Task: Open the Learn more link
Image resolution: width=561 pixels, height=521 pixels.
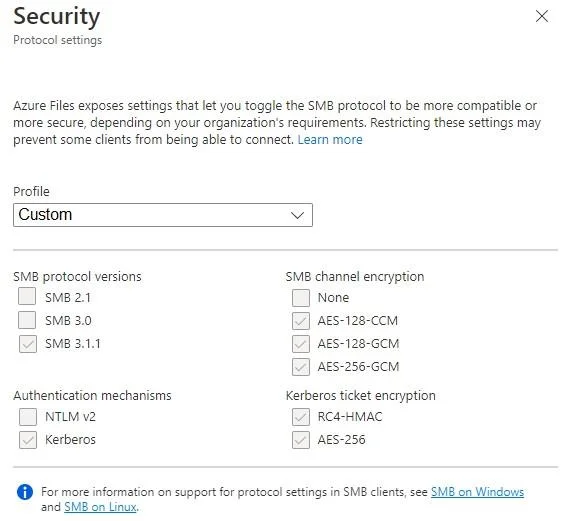Action: click(x=330, y=139)
